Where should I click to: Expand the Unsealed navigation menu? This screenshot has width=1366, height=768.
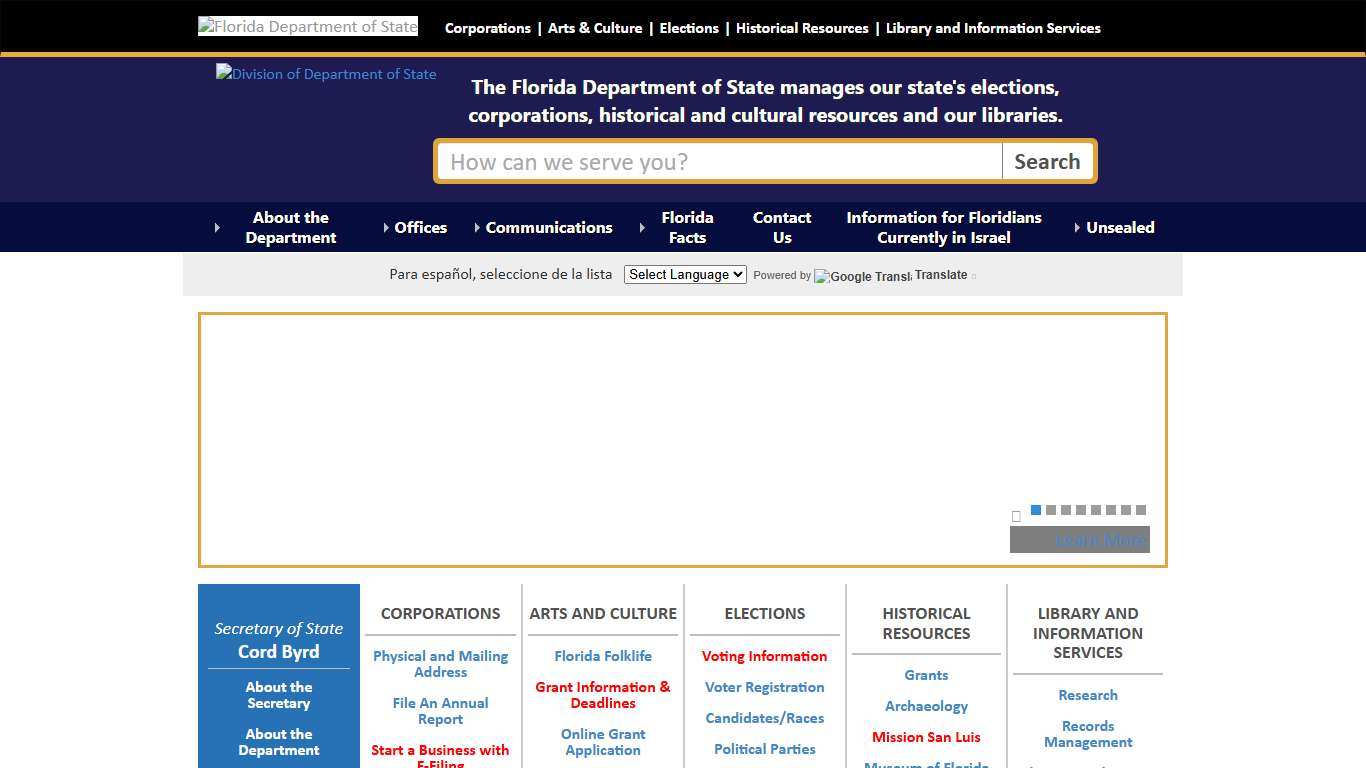(1120, 227)
